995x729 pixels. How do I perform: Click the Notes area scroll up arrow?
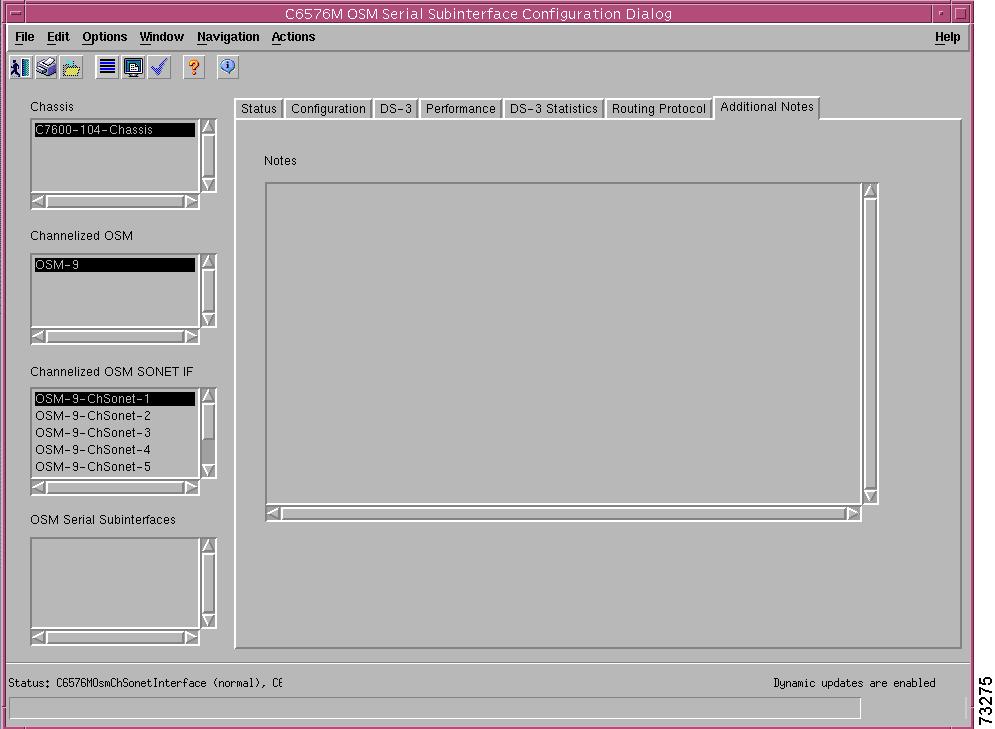click(870, 191)
